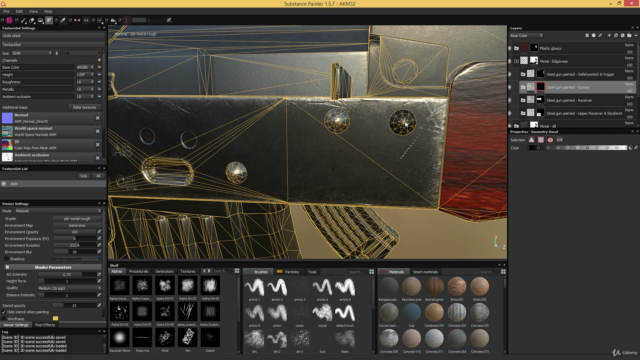Switch the Alphas shelf to grid view
The image size is (640, 360).
click(237, 271)
